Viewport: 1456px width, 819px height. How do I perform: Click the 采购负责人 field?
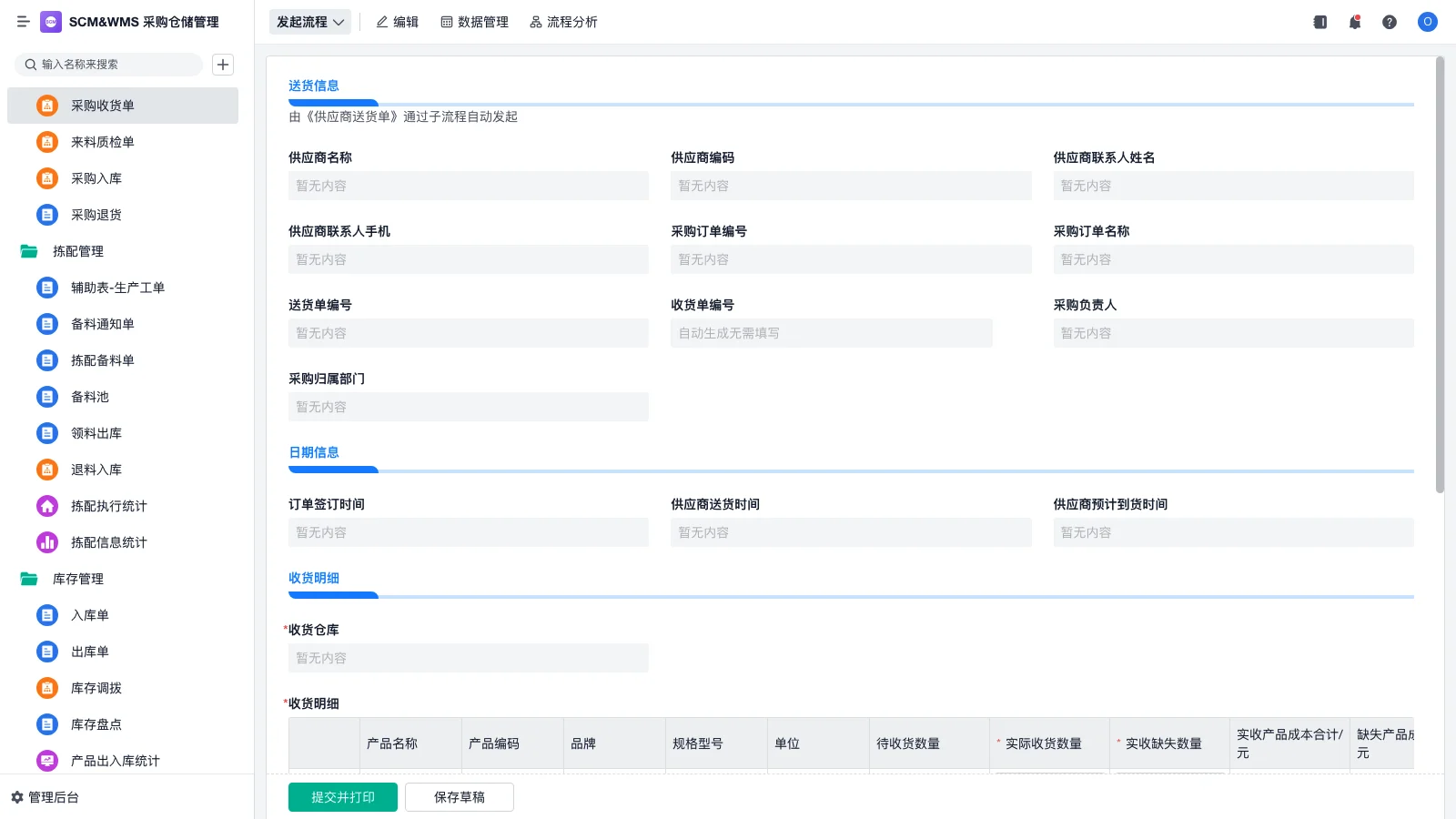click(x=1234, y=333)
